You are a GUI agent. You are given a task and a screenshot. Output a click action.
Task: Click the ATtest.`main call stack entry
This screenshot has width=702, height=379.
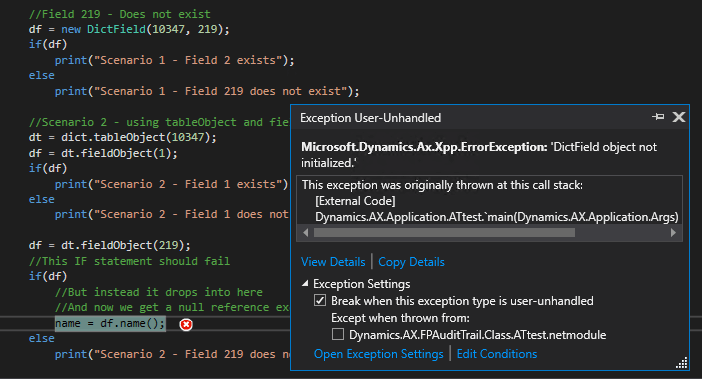click(x=497, y=217)
